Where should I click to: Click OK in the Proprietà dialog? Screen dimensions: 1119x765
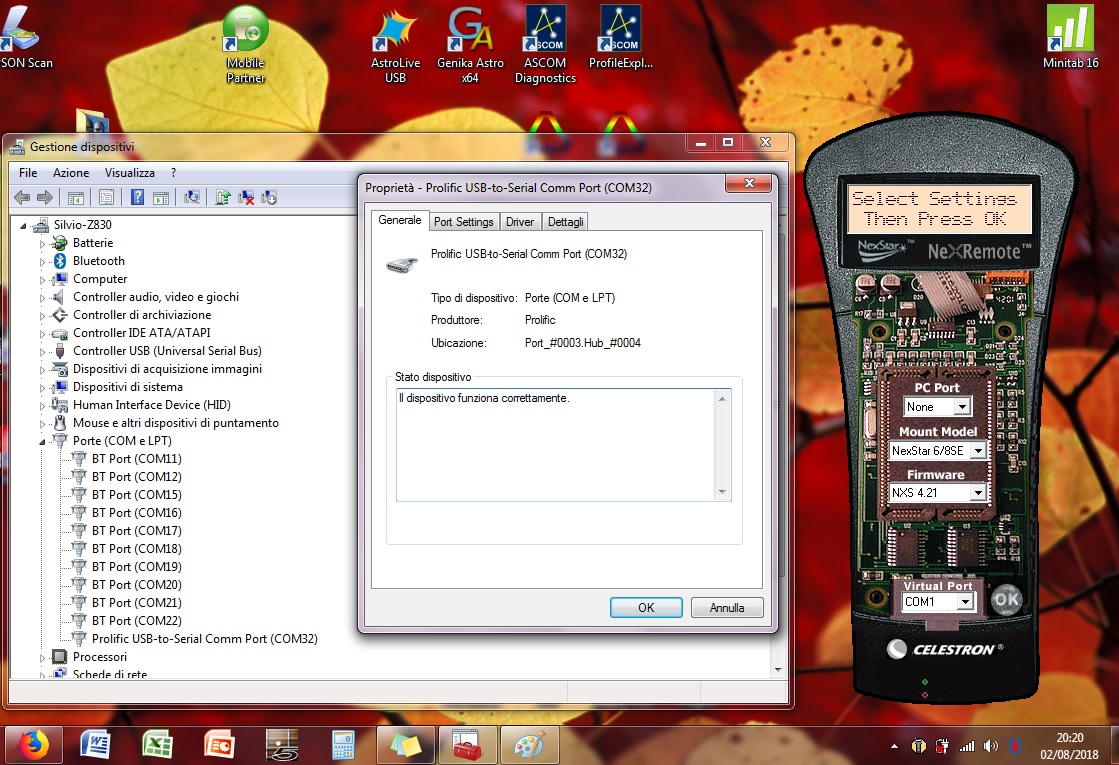[646, 607]
